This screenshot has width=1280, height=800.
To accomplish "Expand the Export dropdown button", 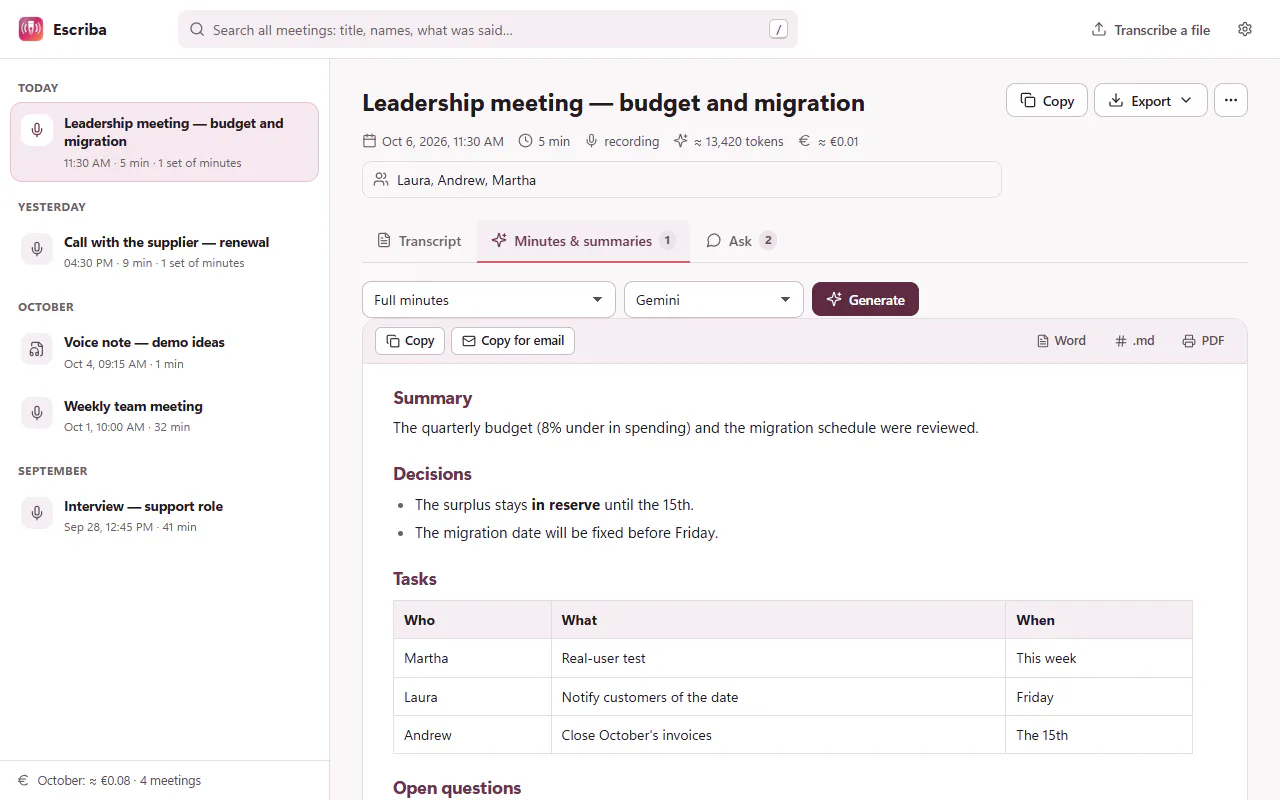I will [1151, 100].
